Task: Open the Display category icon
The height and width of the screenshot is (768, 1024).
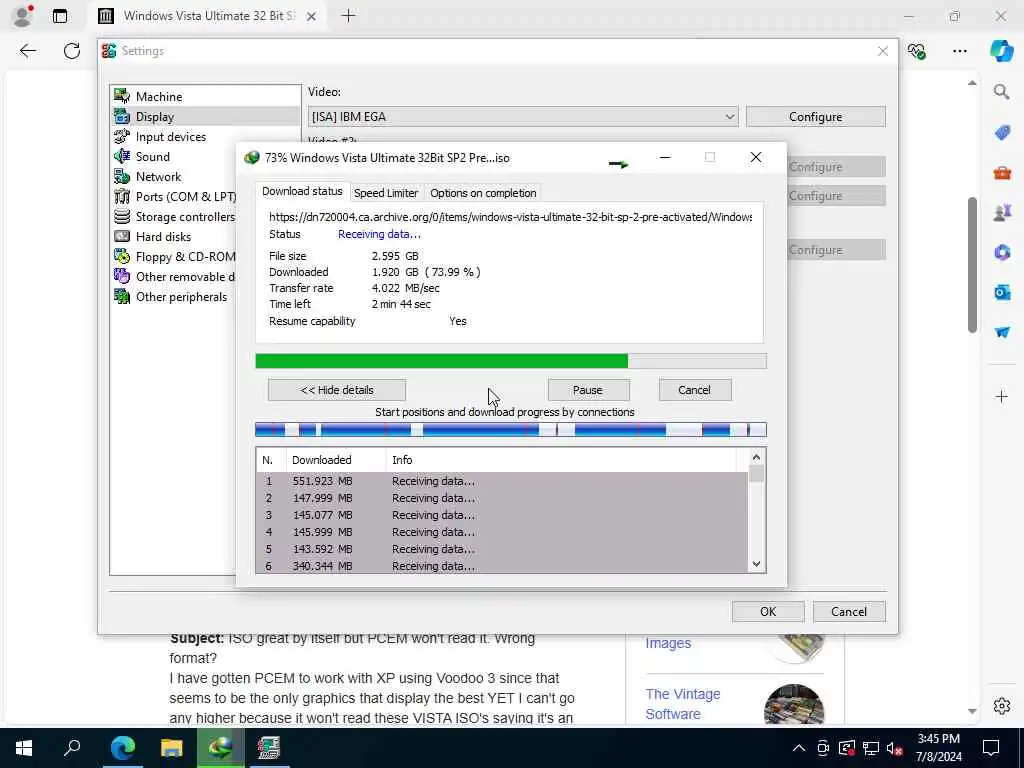Action: pyautogui.click(x=122, y=116)
